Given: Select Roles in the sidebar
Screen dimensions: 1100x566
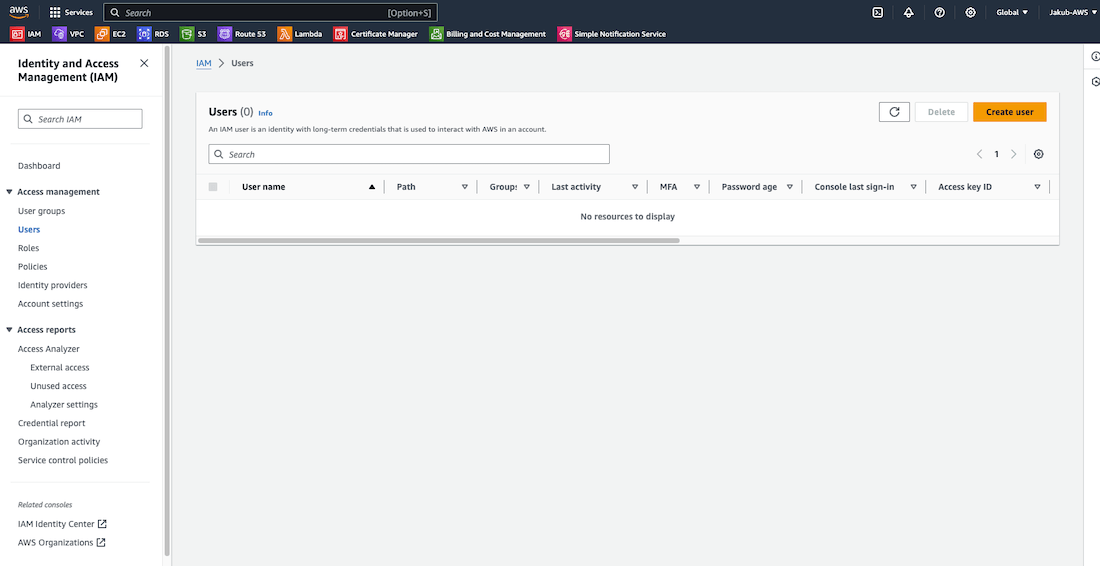Looking at the screenshot, I should 29,248.
